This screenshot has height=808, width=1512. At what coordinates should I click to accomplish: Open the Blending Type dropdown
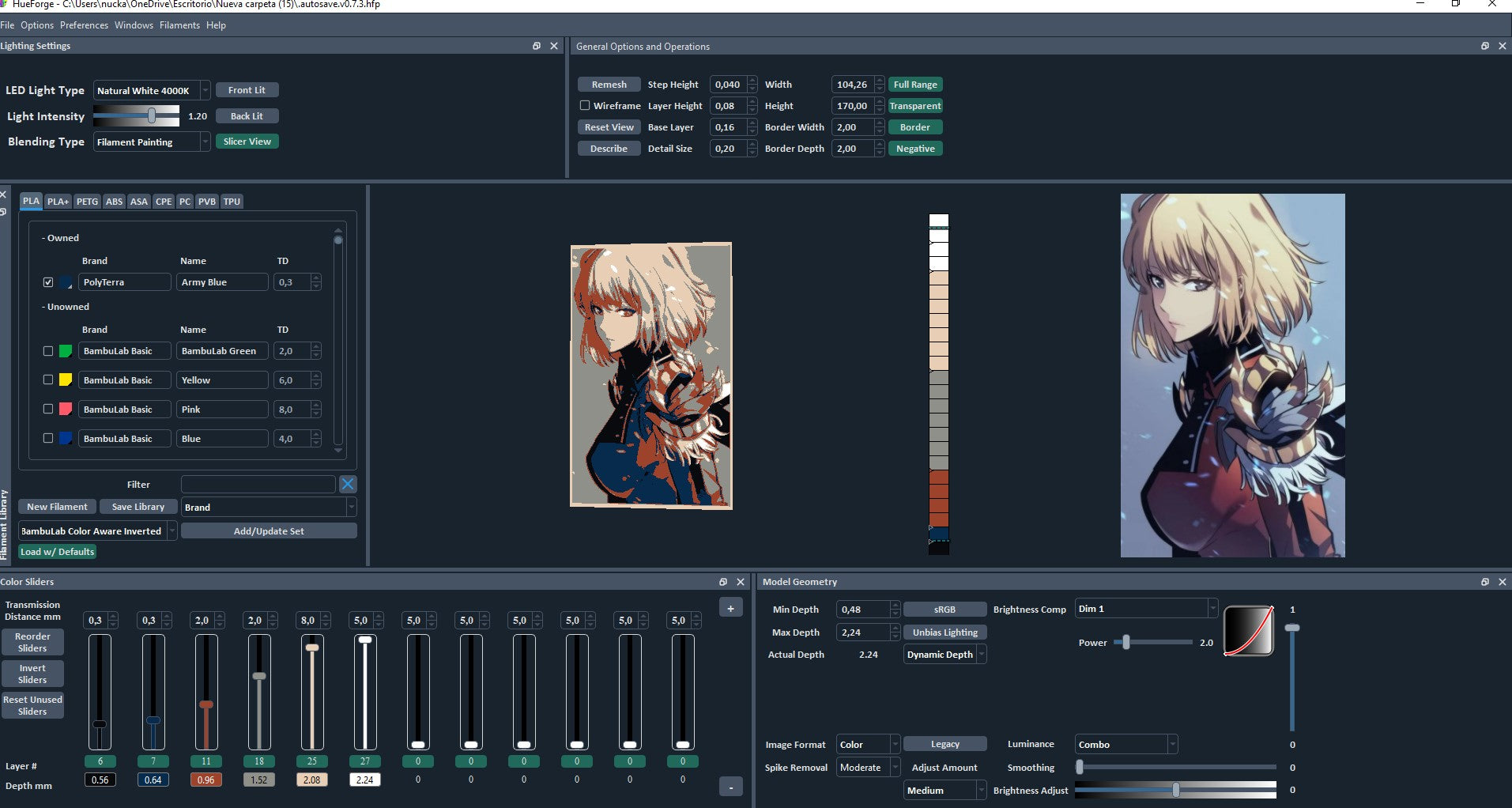152,142
